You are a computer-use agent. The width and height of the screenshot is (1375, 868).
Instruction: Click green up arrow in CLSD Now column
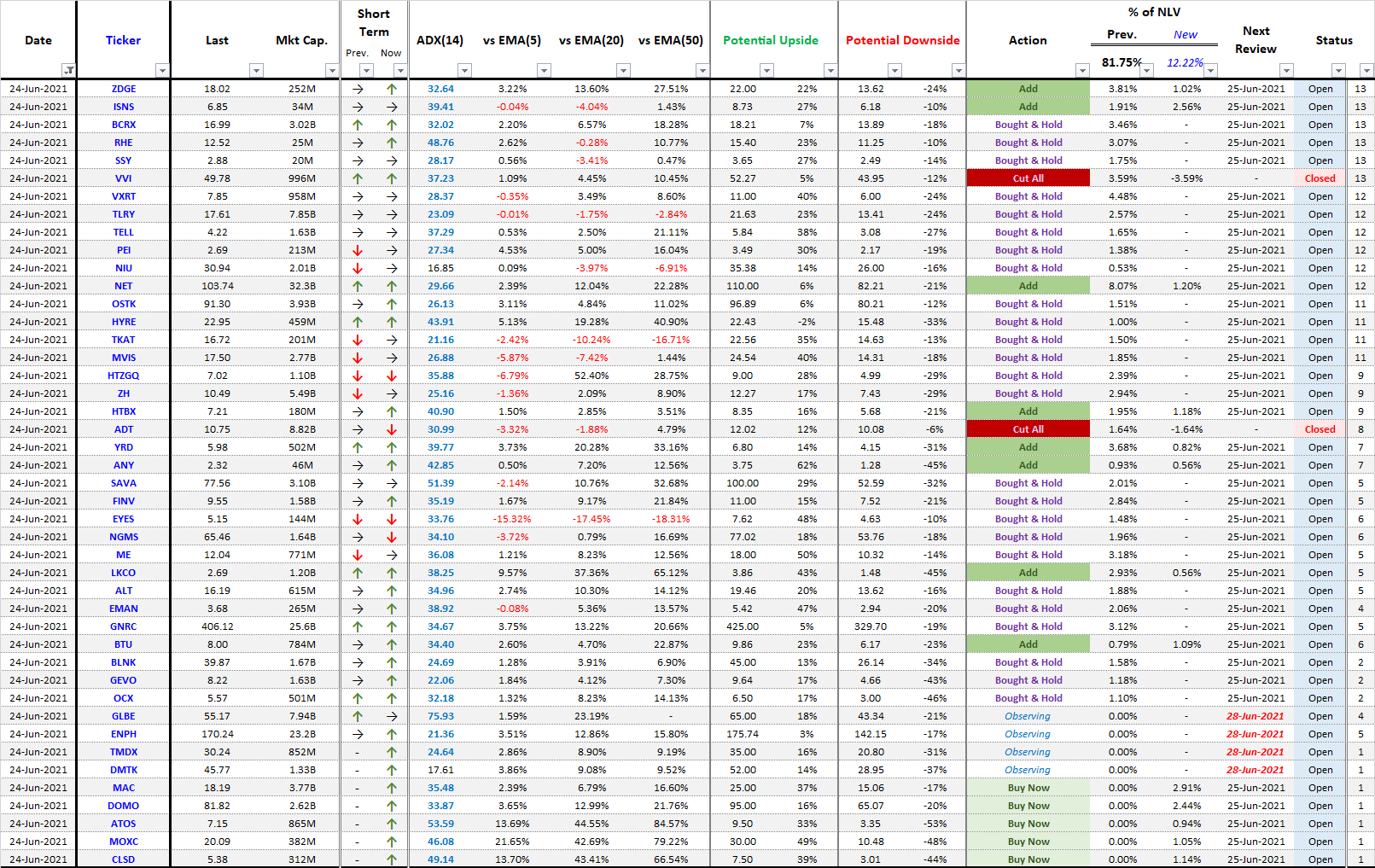tap(392, 859)
